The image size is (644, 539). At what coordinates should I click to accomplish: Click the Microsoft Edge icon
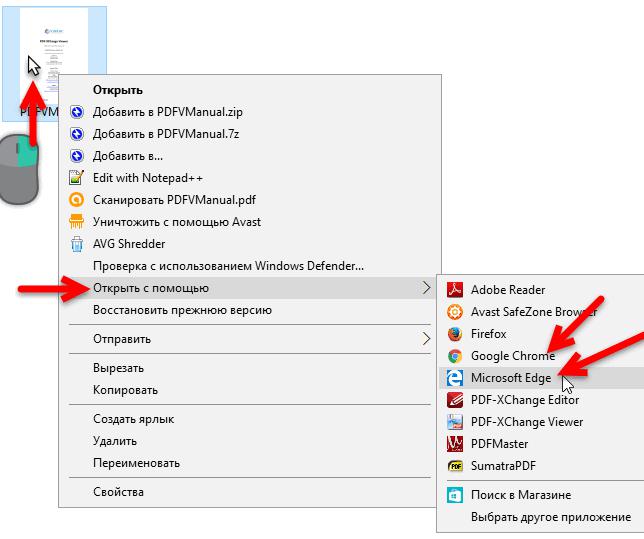point(455,378)
